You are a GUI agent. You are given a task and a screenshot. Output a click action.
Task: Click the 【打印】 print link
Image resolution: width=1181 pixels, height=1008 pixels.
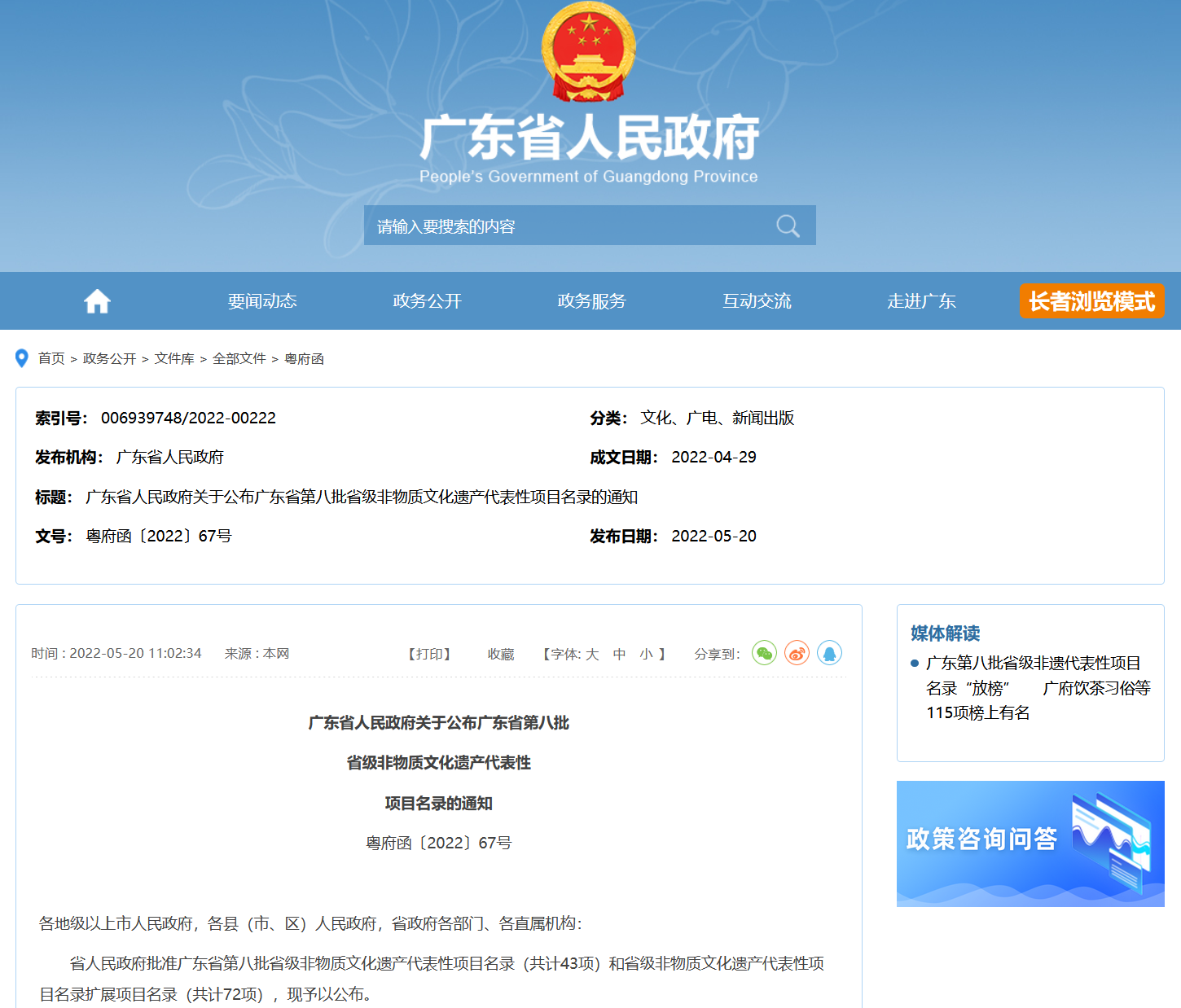tap(429, 654)
